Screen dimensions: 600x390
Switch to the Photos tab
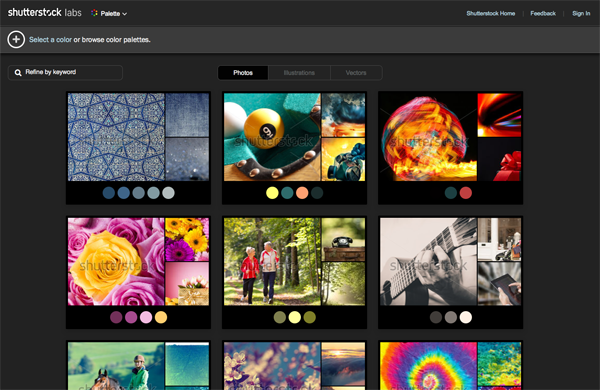tap(243, 73)
